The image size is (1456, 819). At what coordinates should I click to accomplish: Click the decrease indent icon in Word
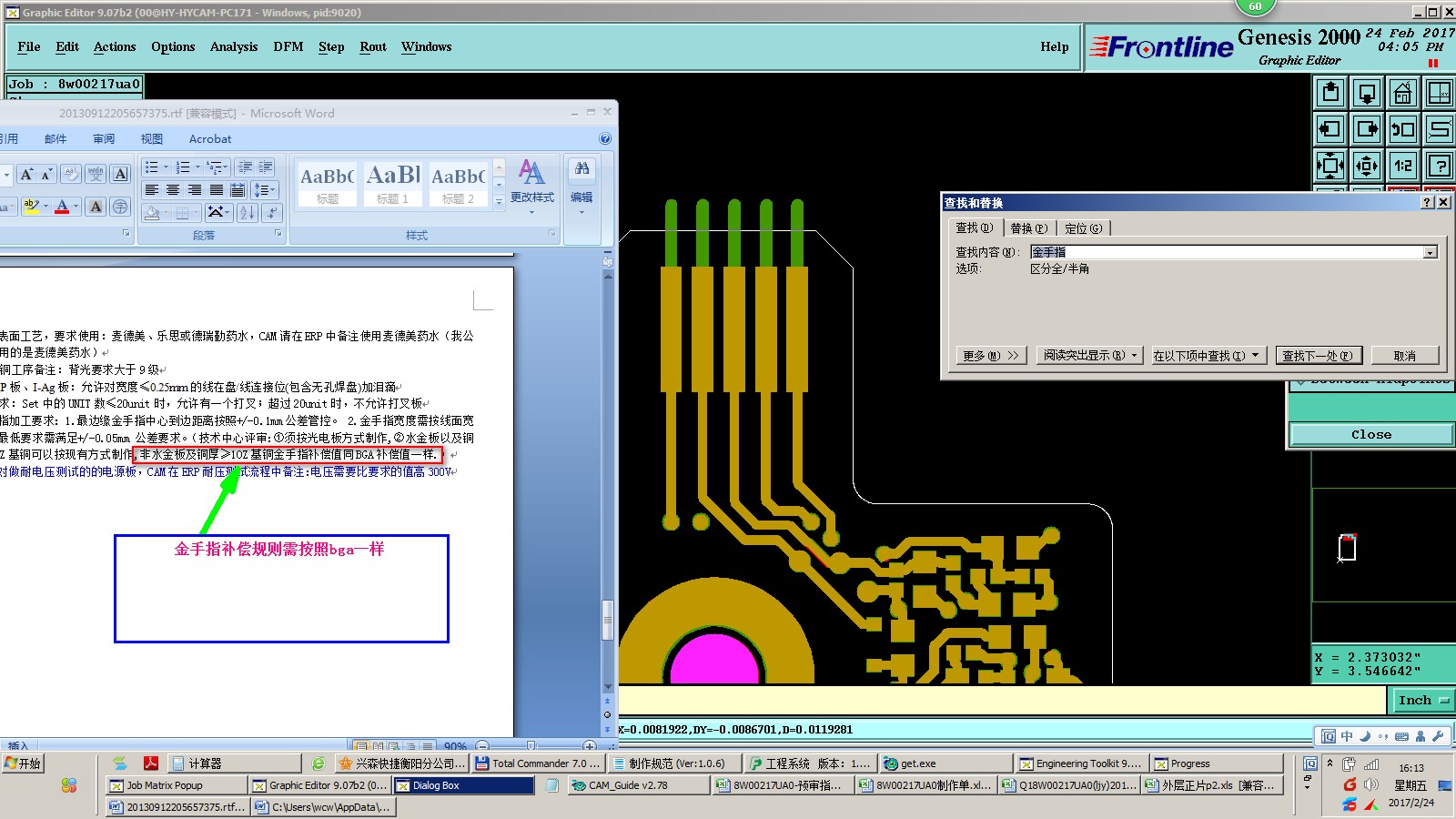pos(245,167)
